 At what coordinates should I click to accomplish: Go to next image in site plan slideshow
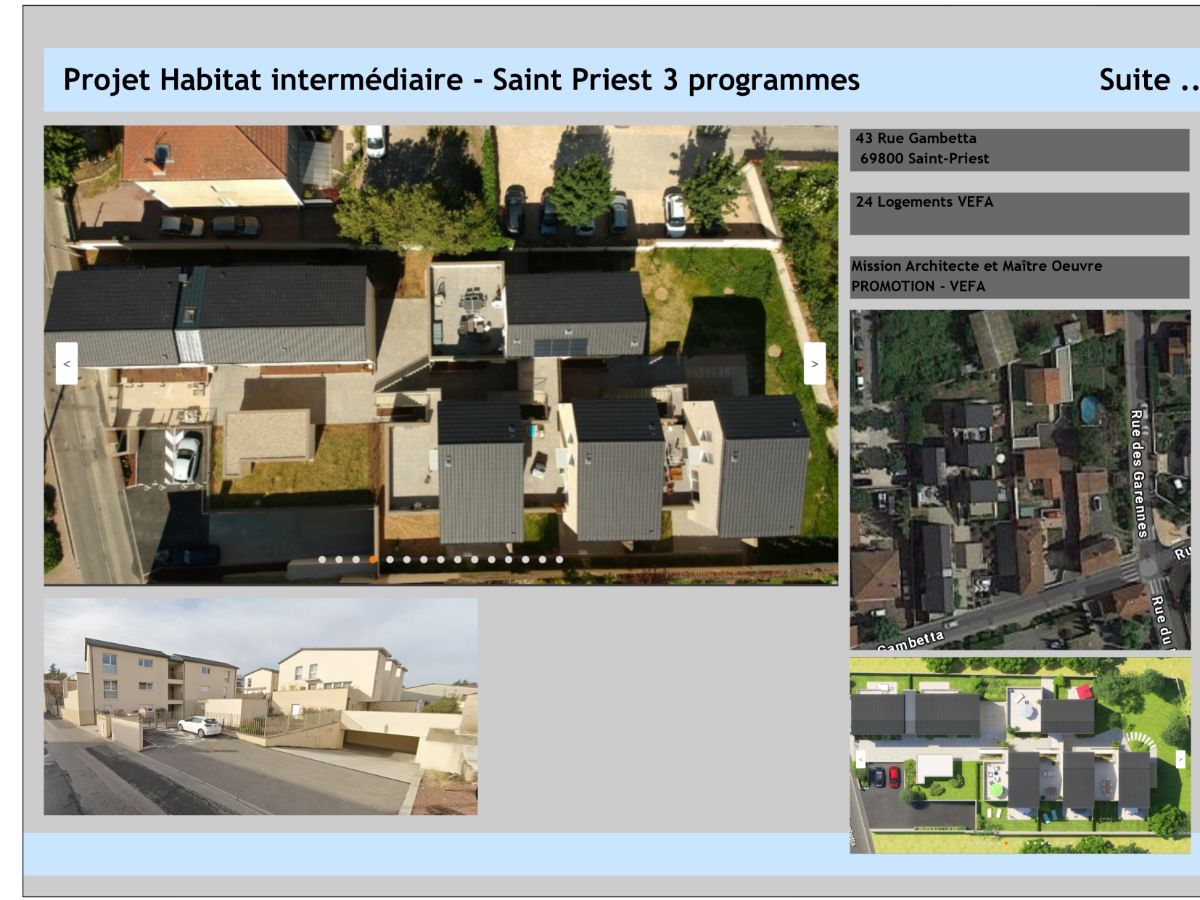[x=1181, y=759]
